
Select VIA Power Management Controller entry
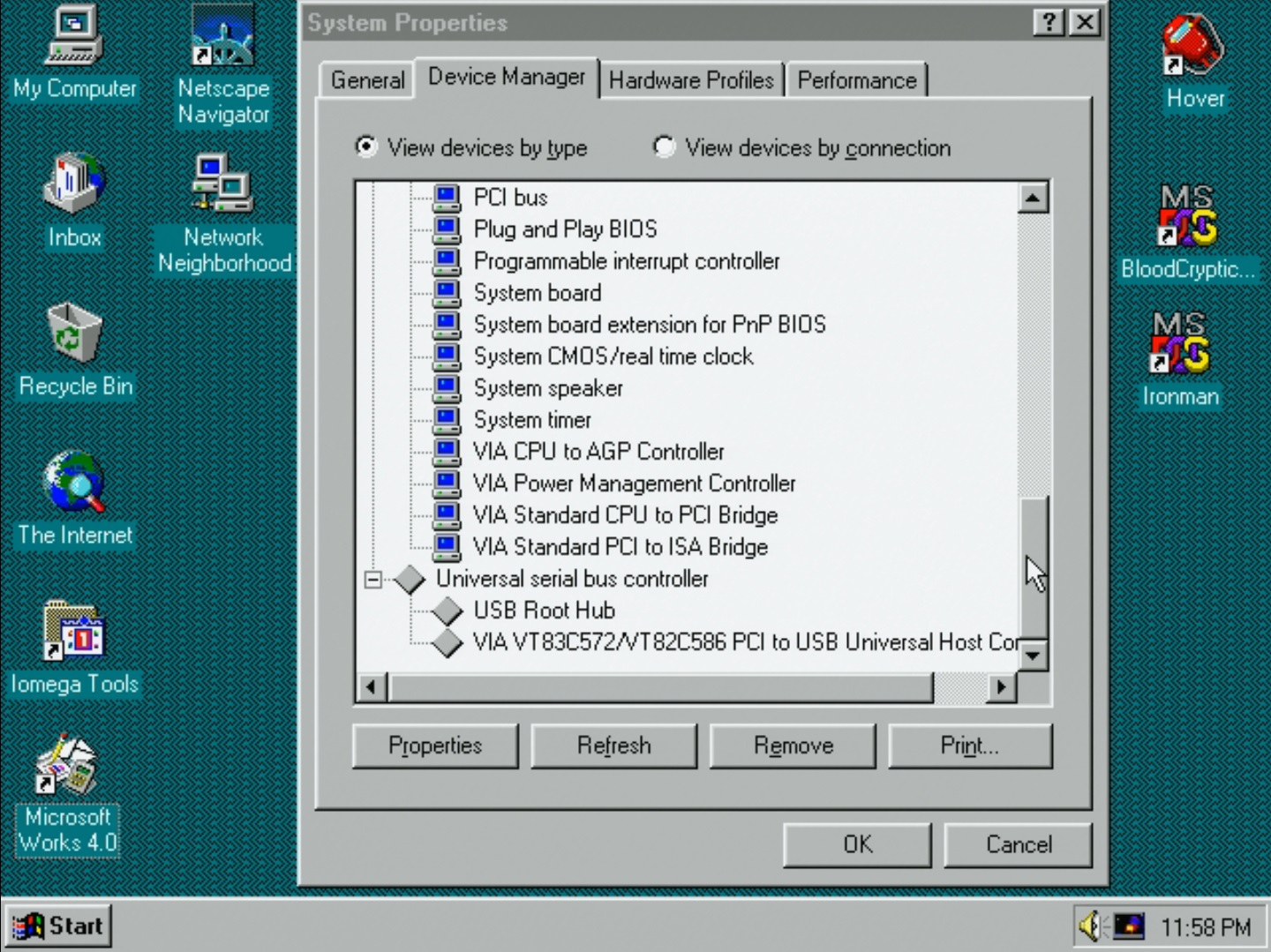634,483
